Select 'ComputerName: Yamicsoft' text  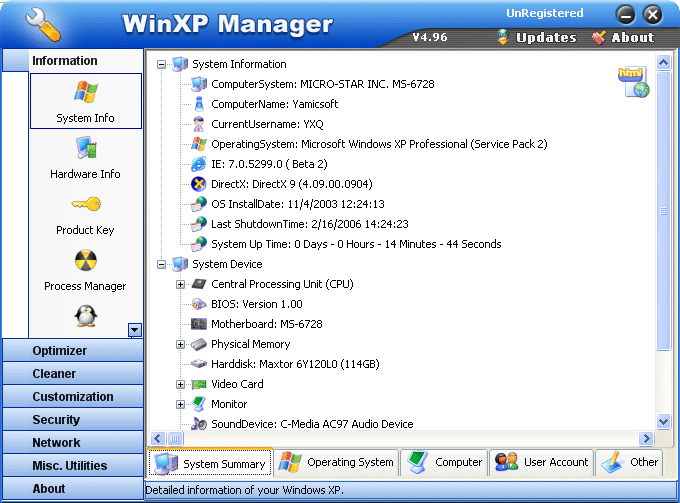pyautogui.click(x=275, y=104)
